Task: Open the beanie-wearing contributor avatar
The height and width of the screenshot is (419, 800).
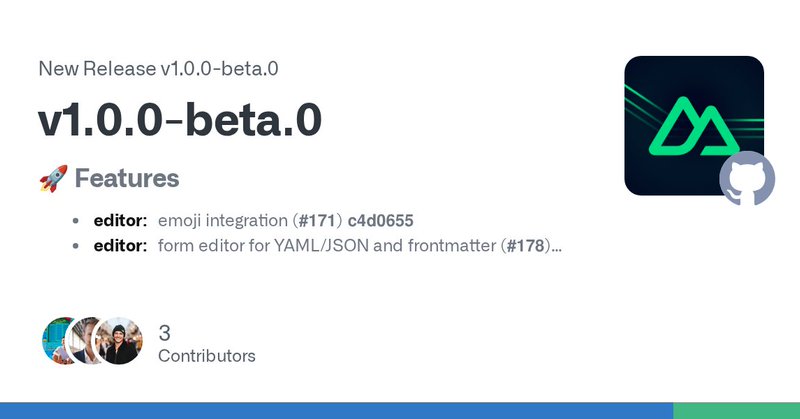Action: (119, 340)
